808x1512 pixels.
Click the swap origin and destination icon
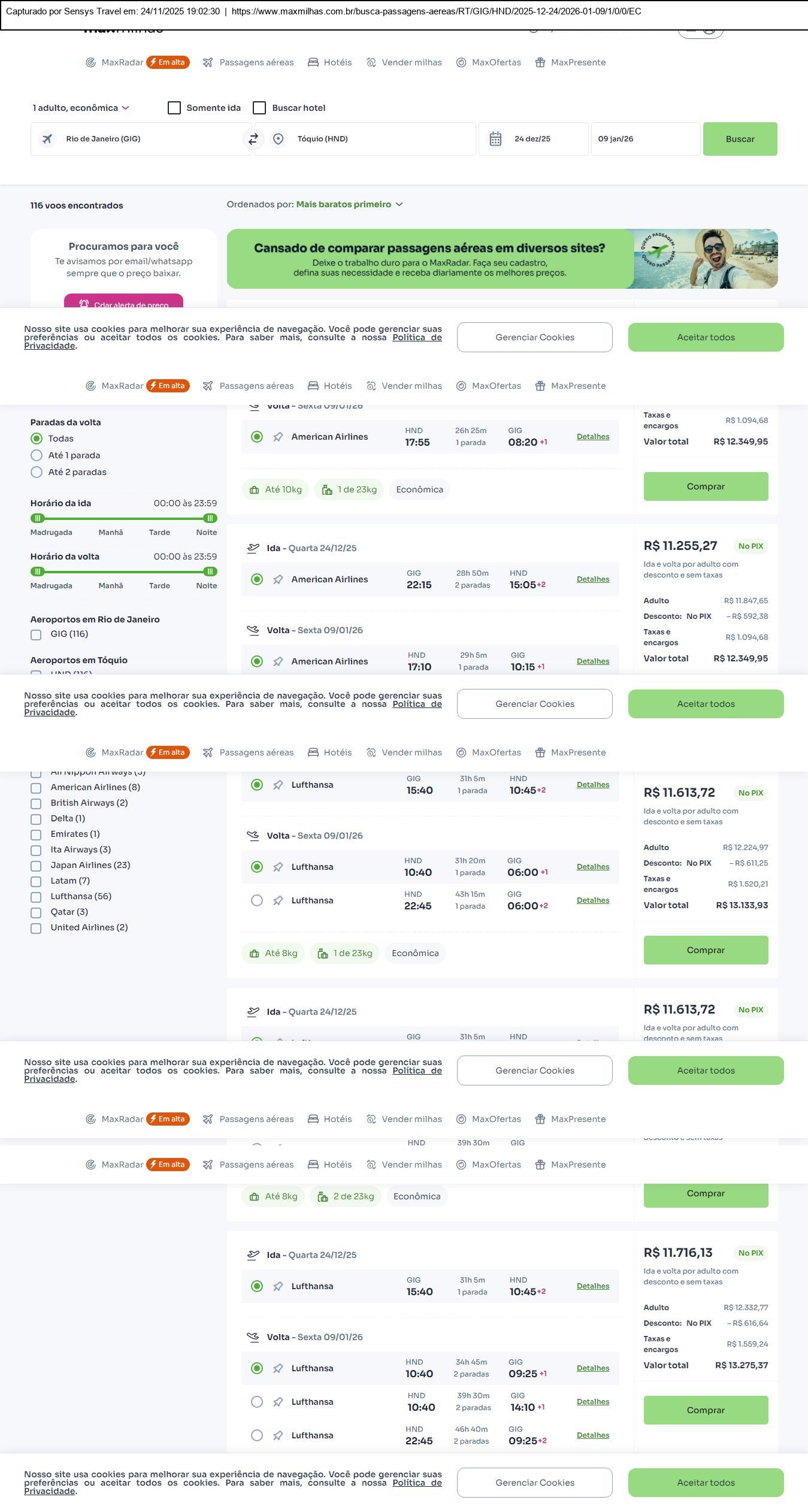[253, 139]
